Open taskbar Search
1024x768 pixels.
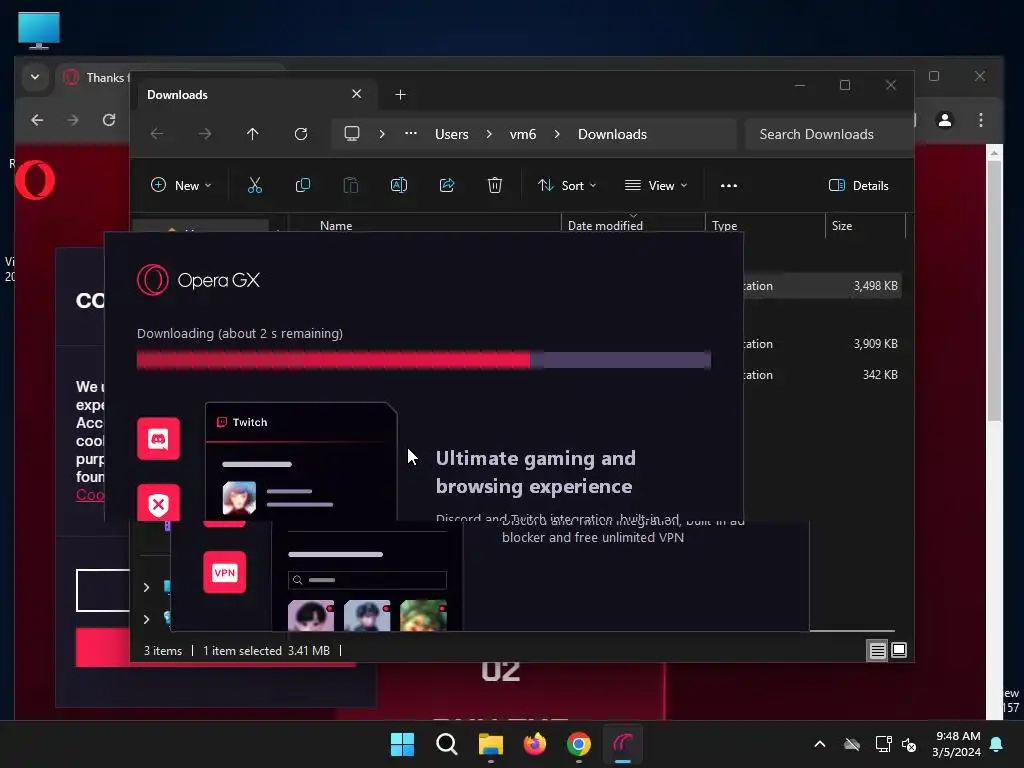coord(447,744)
